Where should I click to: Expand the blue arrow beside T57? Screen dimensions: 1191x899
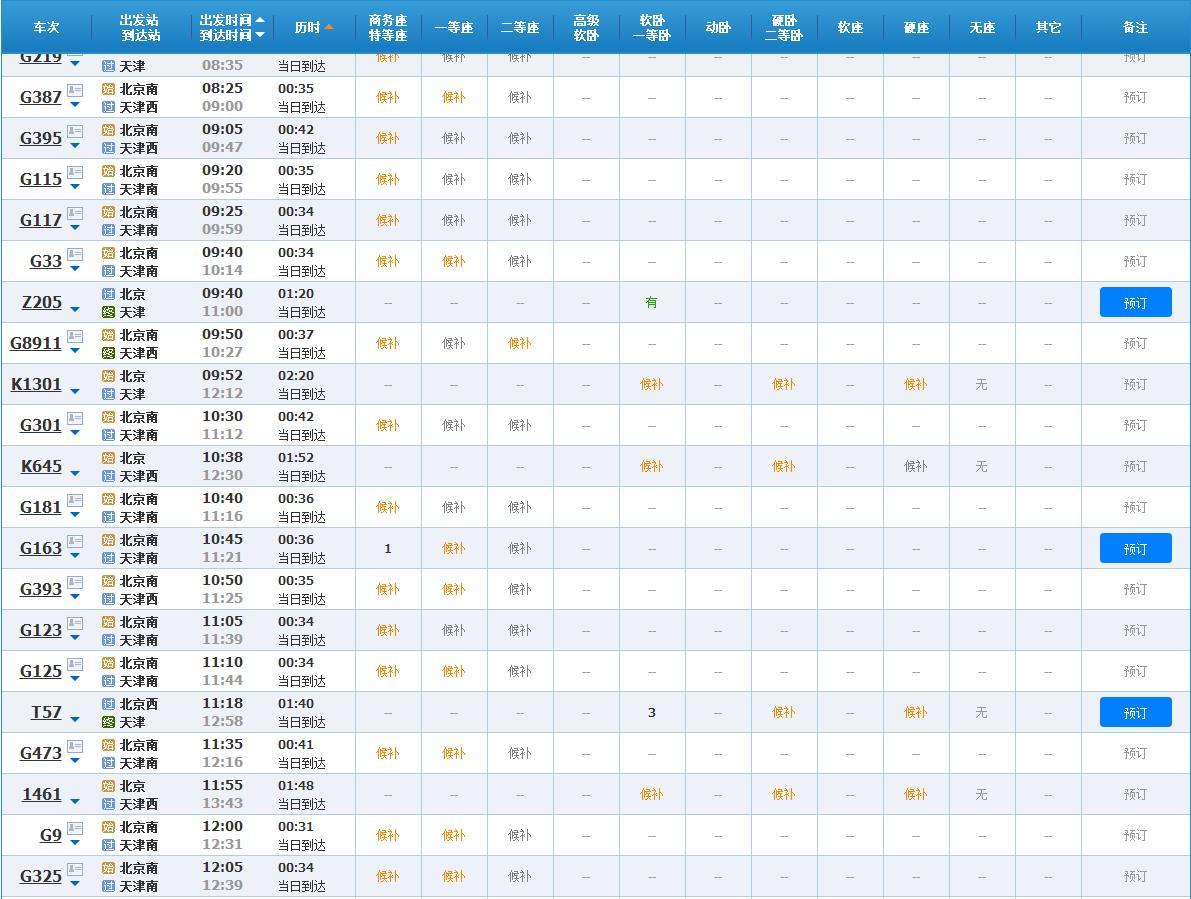(x=74, y=719)
